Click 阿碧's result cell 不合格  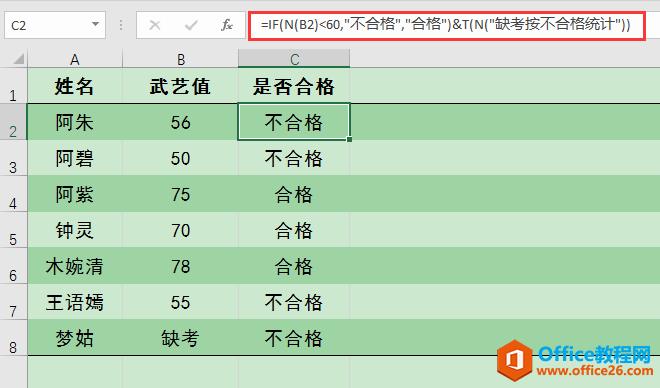click(294, 158)
